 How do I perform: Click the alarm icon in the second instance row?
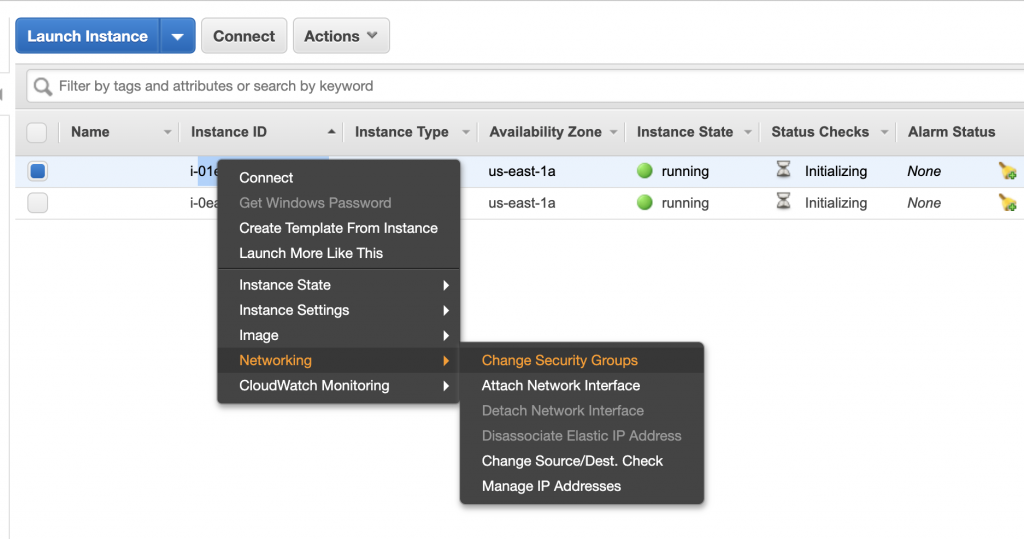pos(1007,203)
